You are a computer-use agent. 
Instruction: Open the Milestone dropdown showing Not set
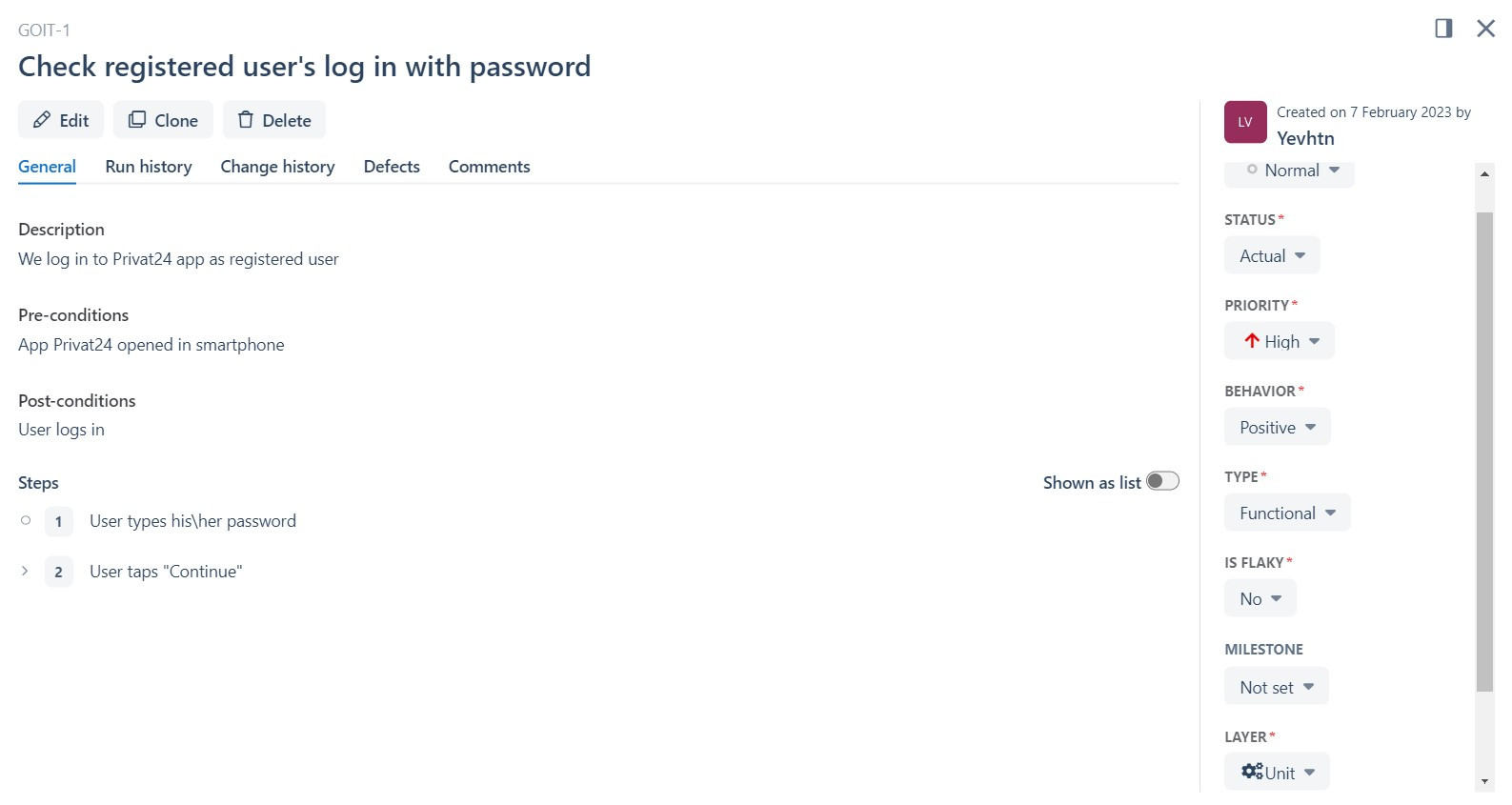1276,686
